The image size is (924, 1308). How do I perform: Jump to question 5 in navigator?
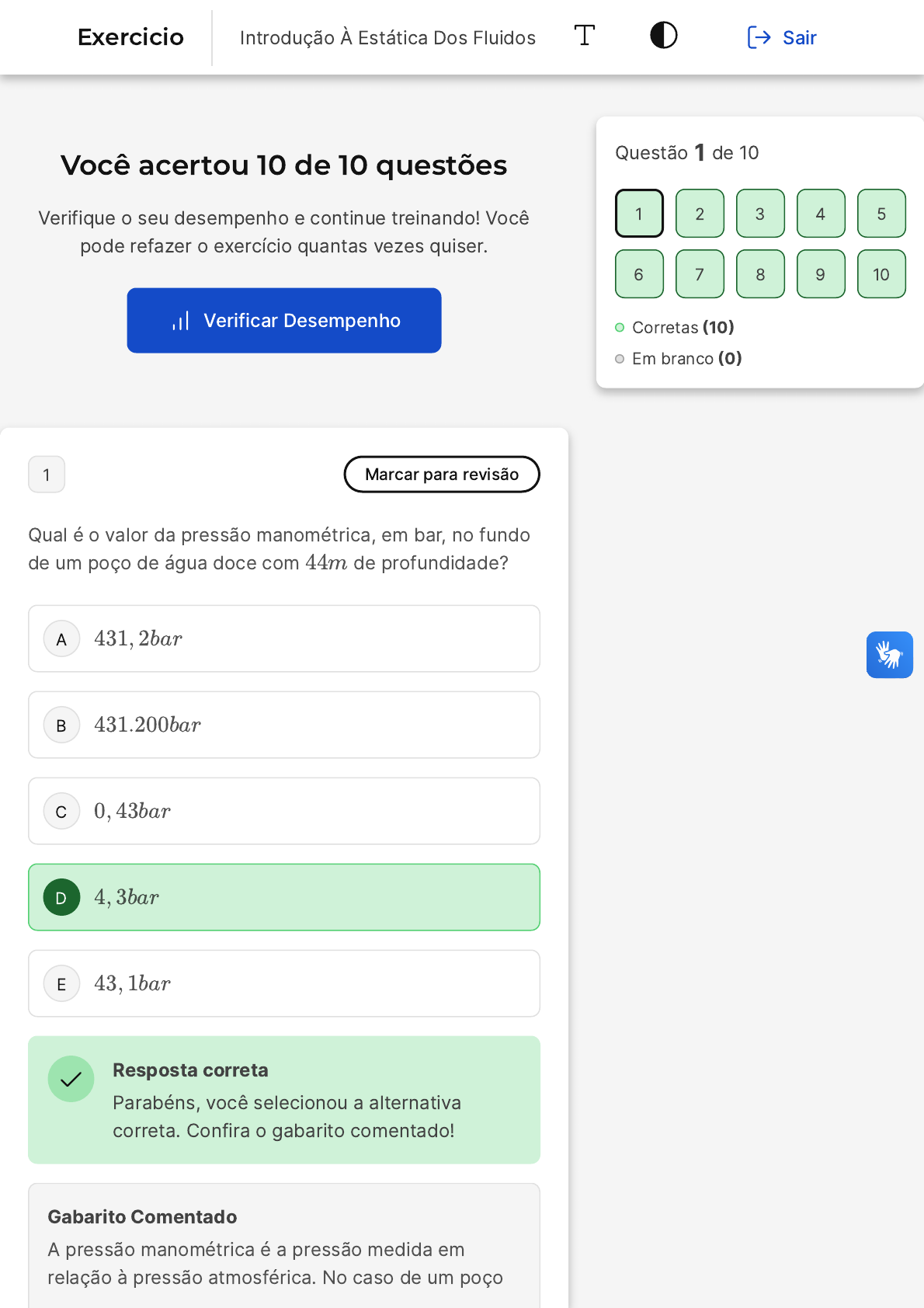click(881, 214)
